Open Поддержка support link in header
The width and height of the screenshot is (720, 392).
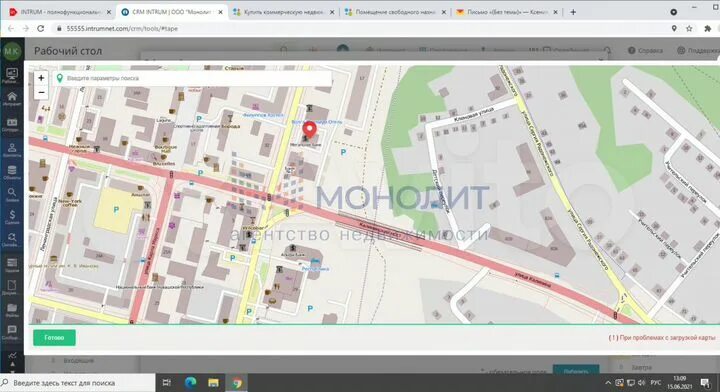pos(698,50)
